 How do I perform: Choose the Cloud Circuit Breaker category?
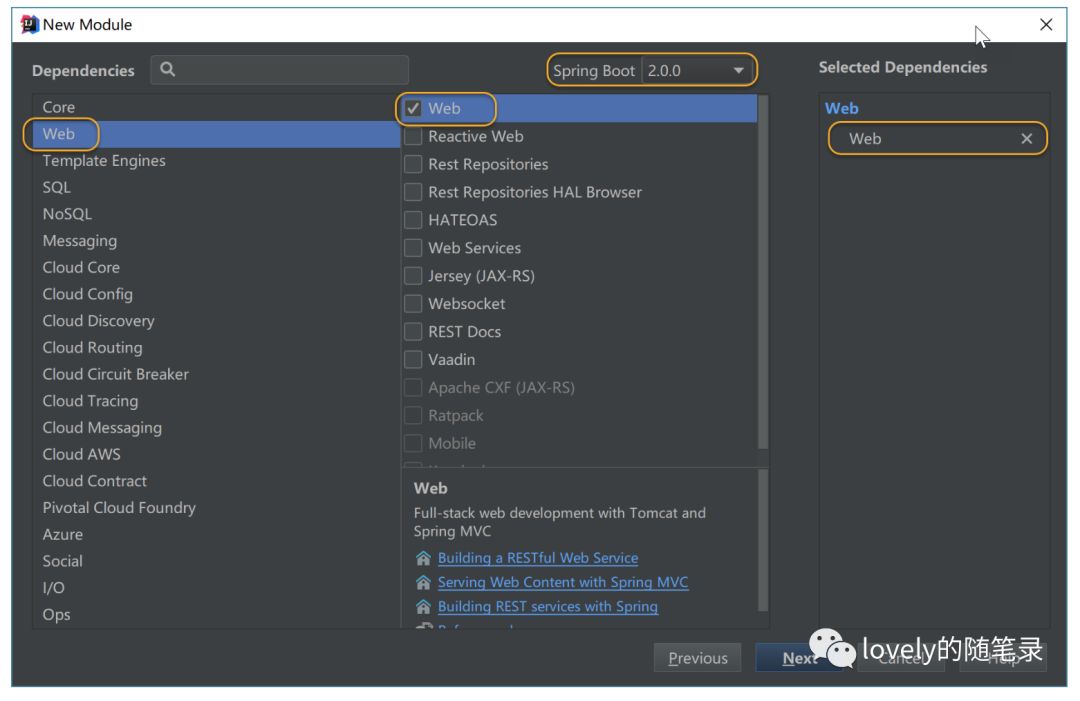coord(216,375)
